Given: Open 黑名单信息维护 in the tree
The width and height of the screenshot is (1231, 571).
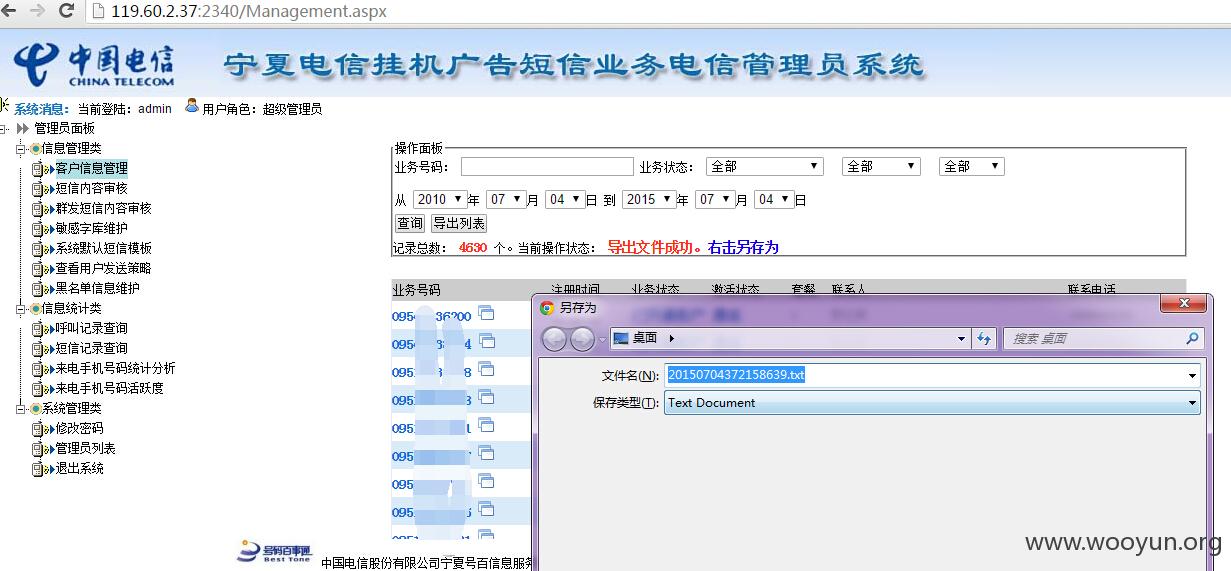Looking at the screenshot, I should pos(97,288).
